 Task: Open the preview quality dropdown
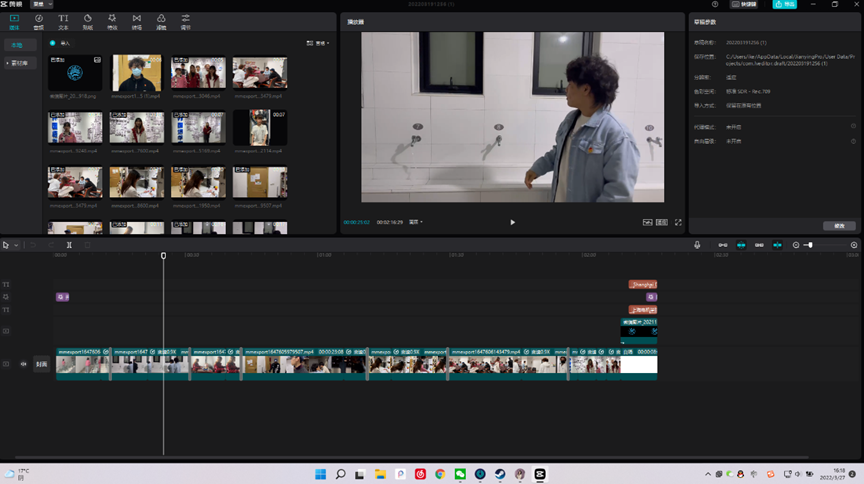pos(415,222)
